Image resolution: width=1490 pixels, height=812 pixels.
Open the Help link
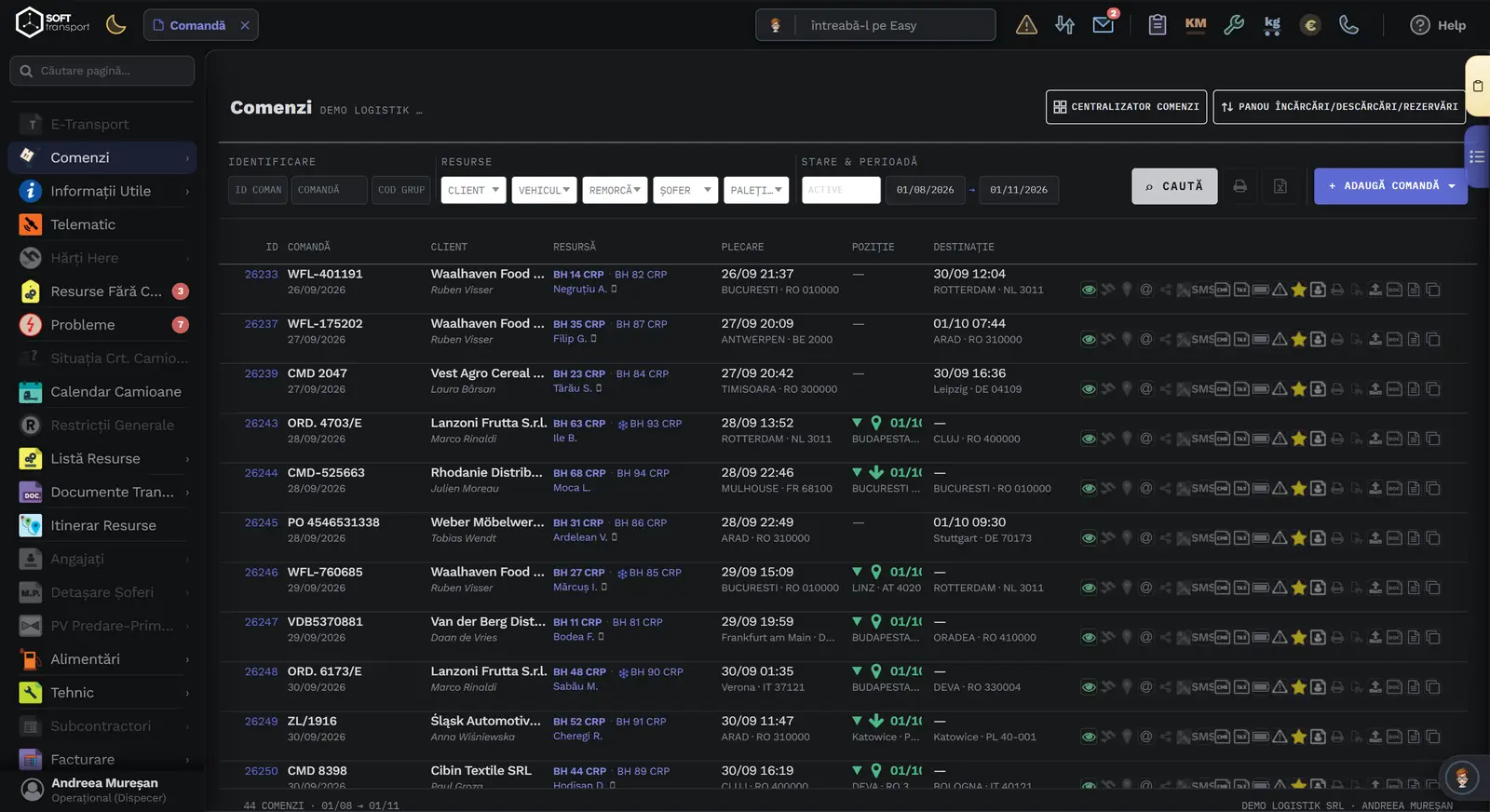pos(1439,25)
